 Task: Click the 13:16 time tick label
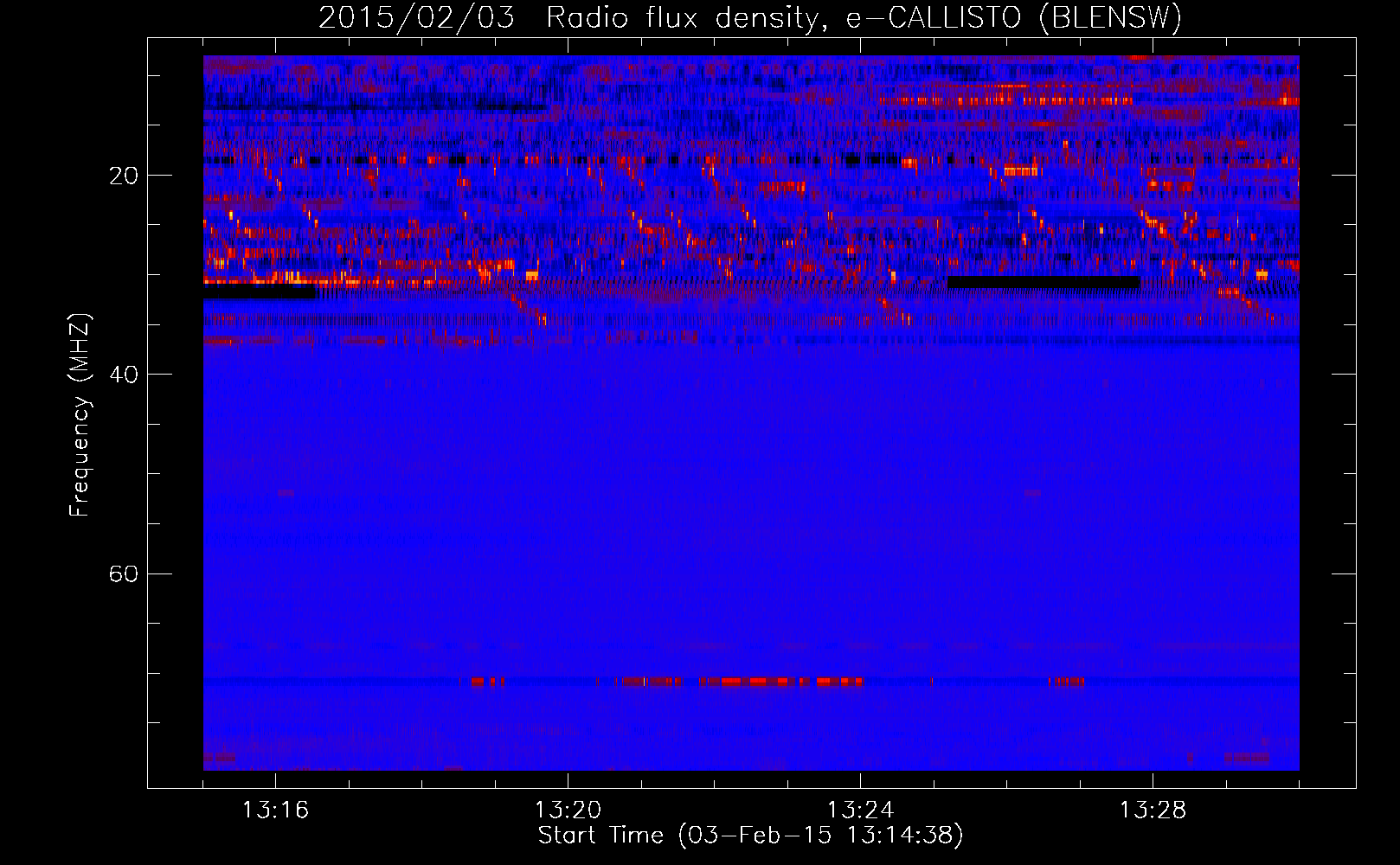point(275,810)
